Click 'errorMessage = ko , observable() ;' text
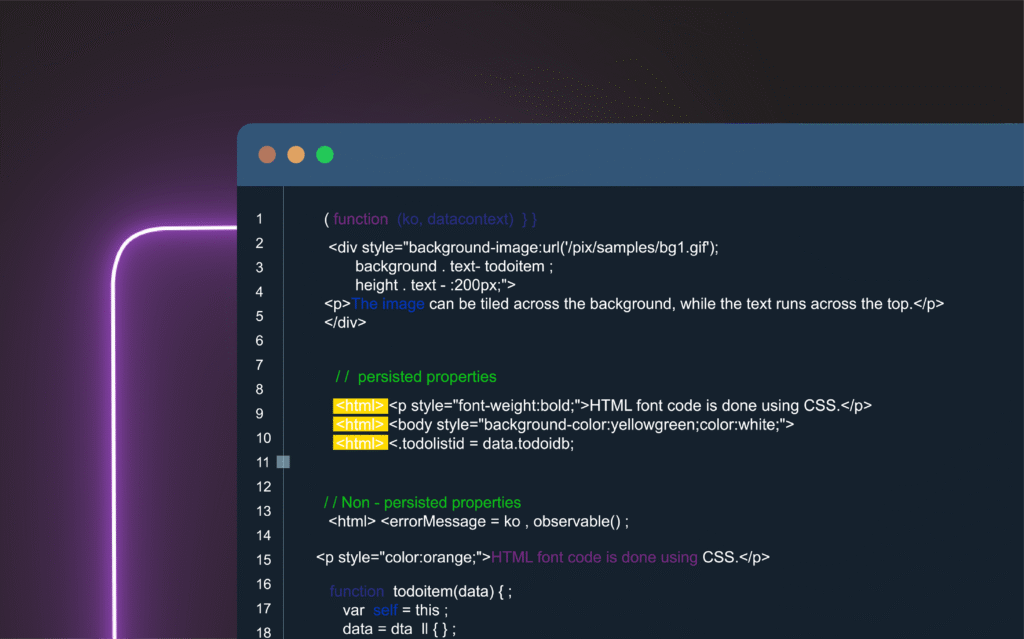This screenshot has height=639, width=1024. 509,521
